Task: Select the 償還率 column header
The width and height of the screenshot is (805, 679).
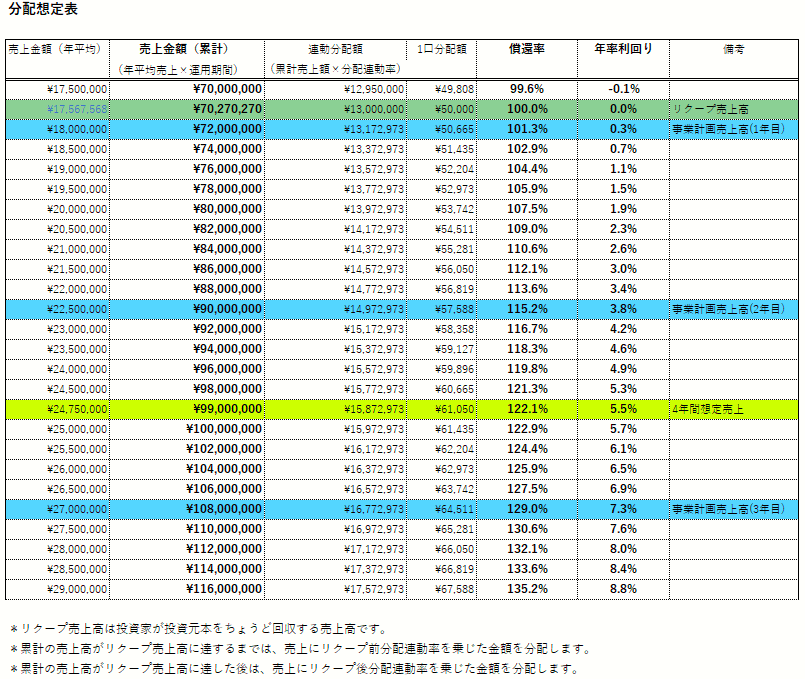Action: tap(527, 48)
